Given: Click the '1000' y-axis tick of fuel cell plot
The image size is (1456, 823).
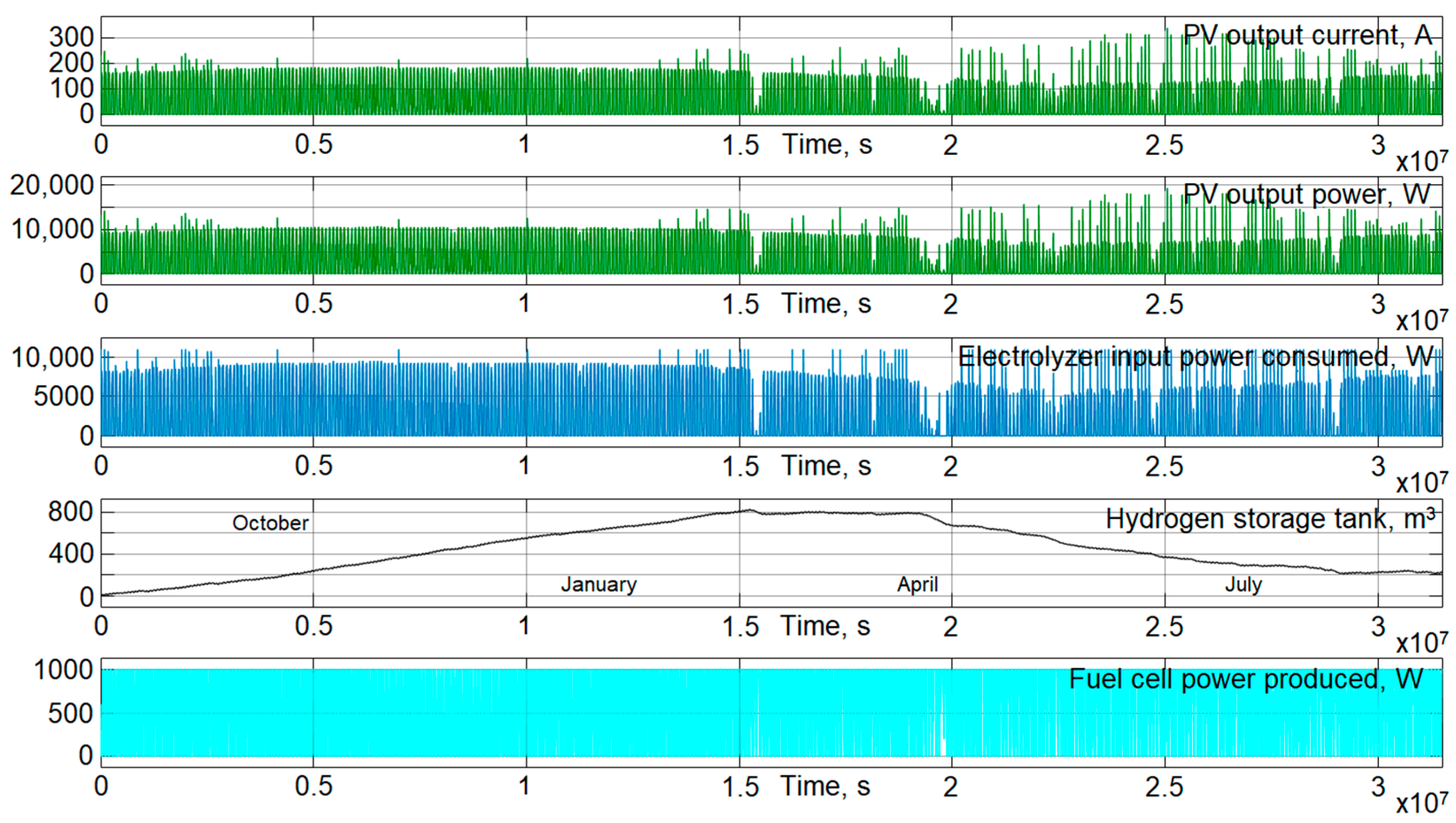Looking at the screenshot, I should 63,670.
